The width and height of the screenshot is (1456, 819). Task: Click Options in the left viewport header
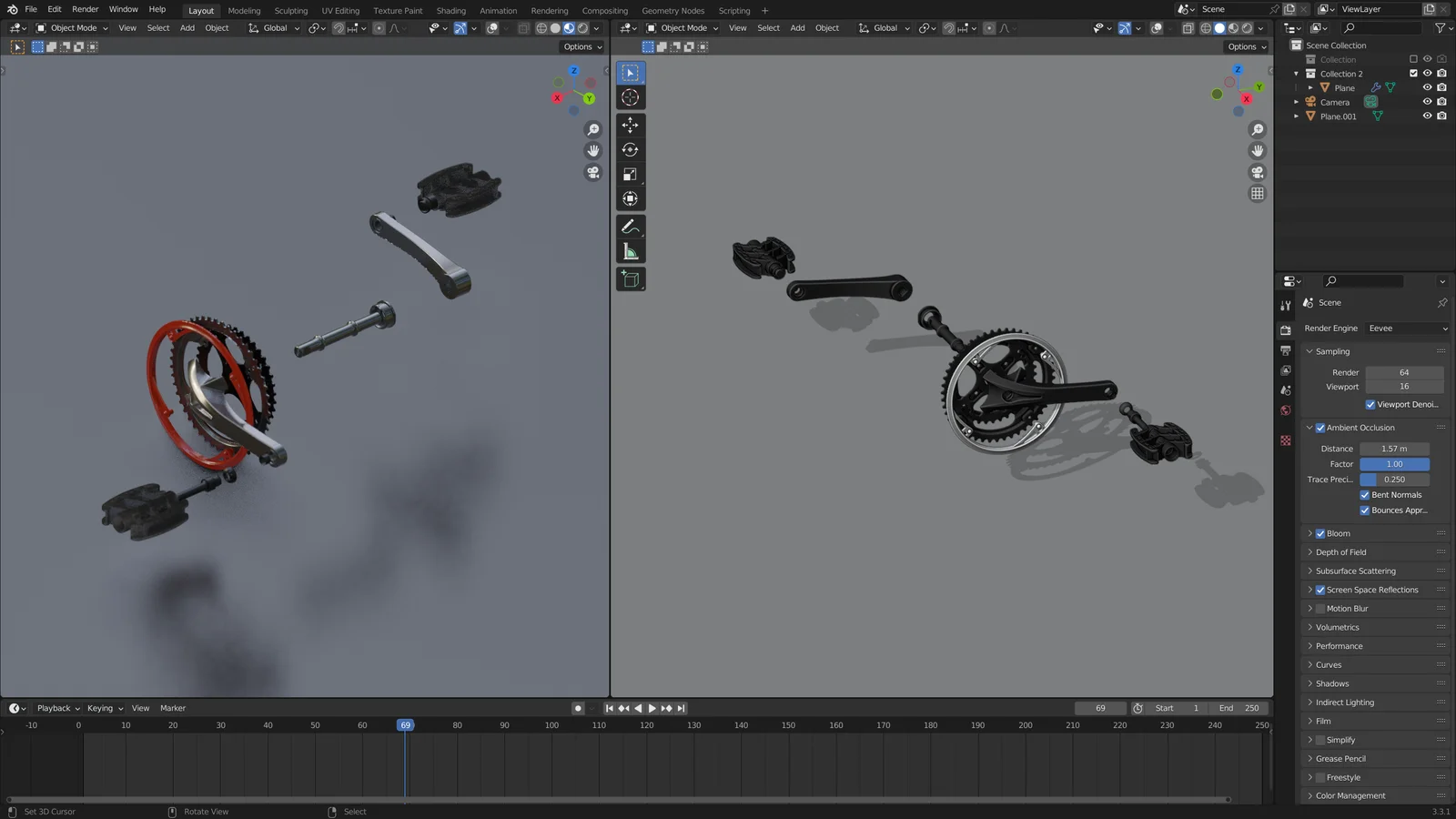tap(578, 46)
